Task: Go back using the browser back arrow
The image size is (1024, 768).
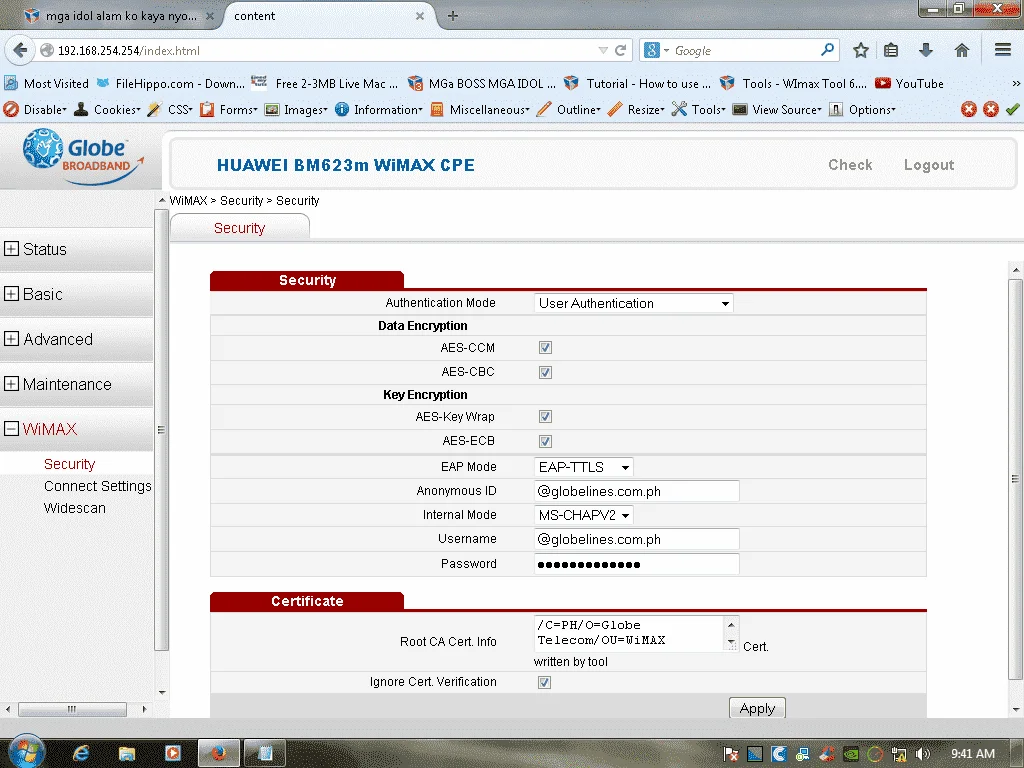Action: [20, 50]
